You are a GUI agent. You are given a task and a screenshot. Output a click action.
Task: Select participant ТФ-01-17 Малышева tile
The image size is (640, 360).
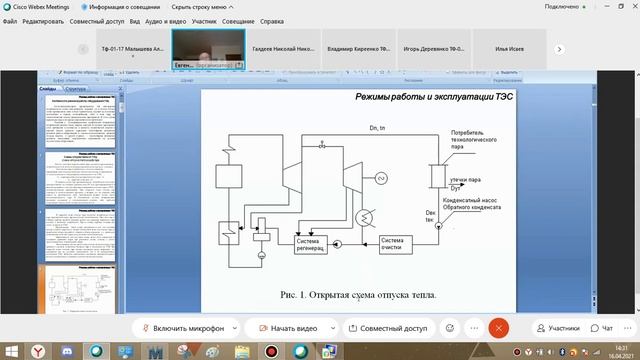133,49
